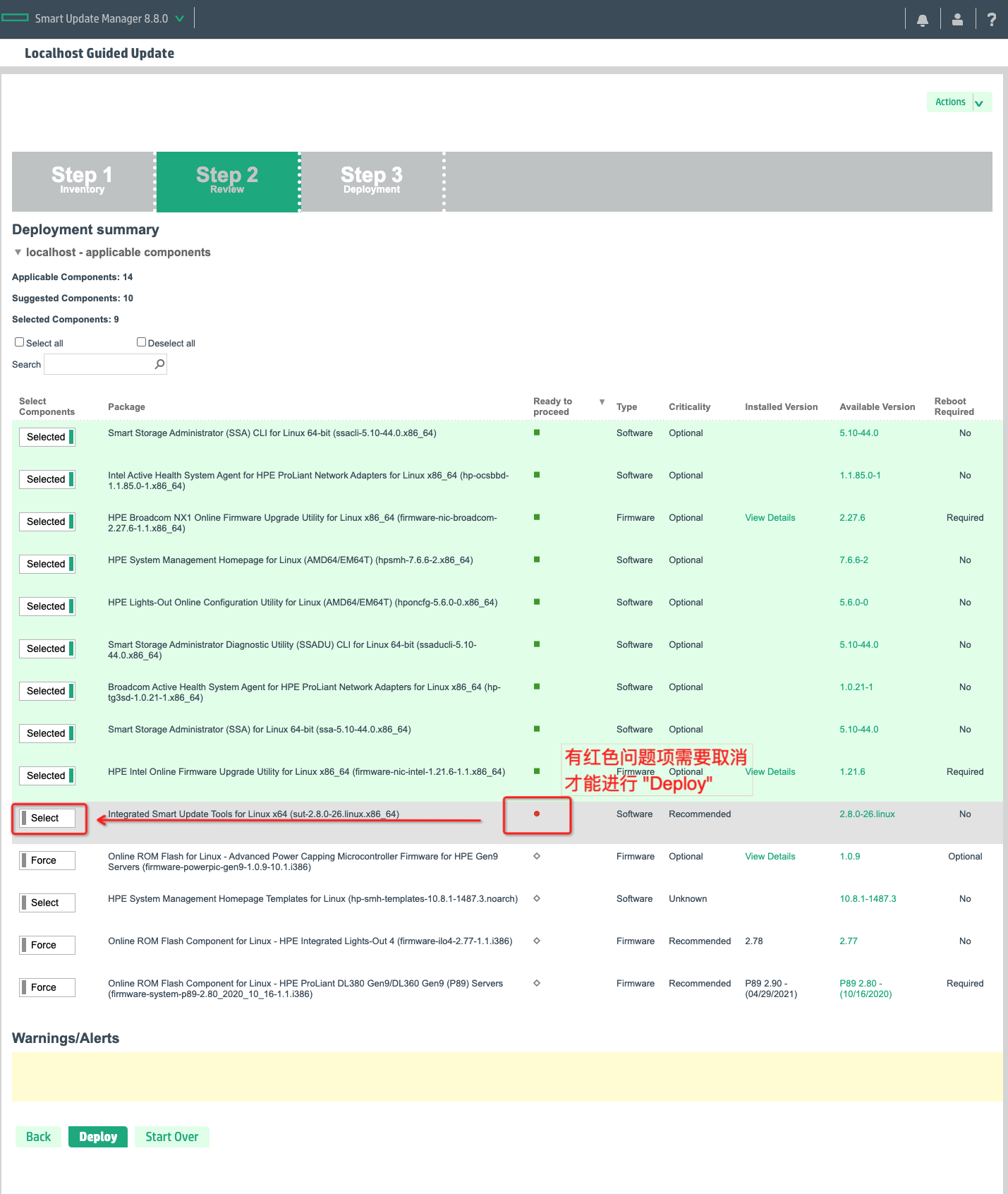This screenshot has height=1194, width=1008.
Task: Sort by Ready to proceed column arrow
Action: [x=602, y=402]
